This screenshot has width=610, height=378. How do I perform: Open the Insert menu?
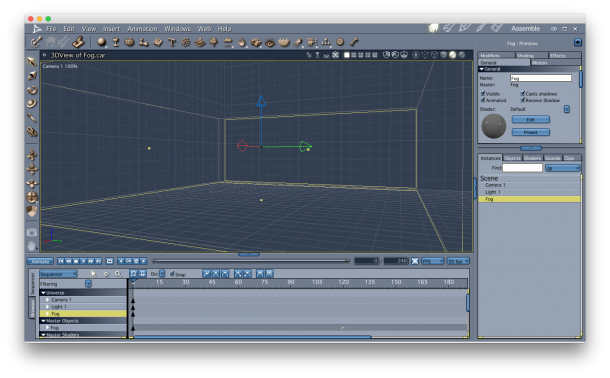click(x=112, y=29)
